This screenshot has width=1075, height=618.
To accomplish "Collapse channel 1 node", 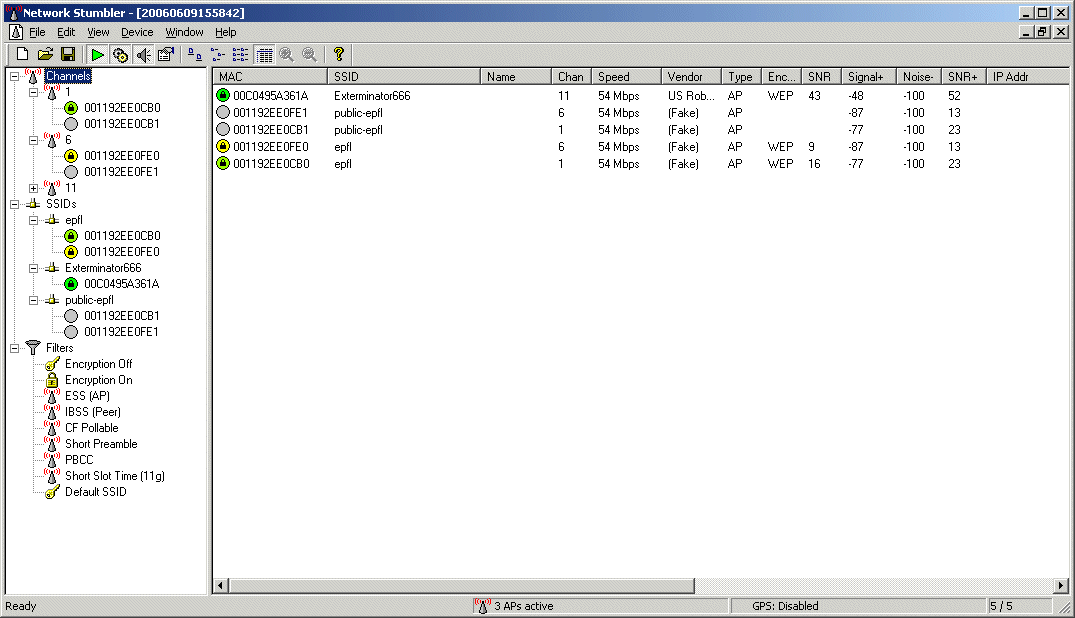I will click(34, 92).
